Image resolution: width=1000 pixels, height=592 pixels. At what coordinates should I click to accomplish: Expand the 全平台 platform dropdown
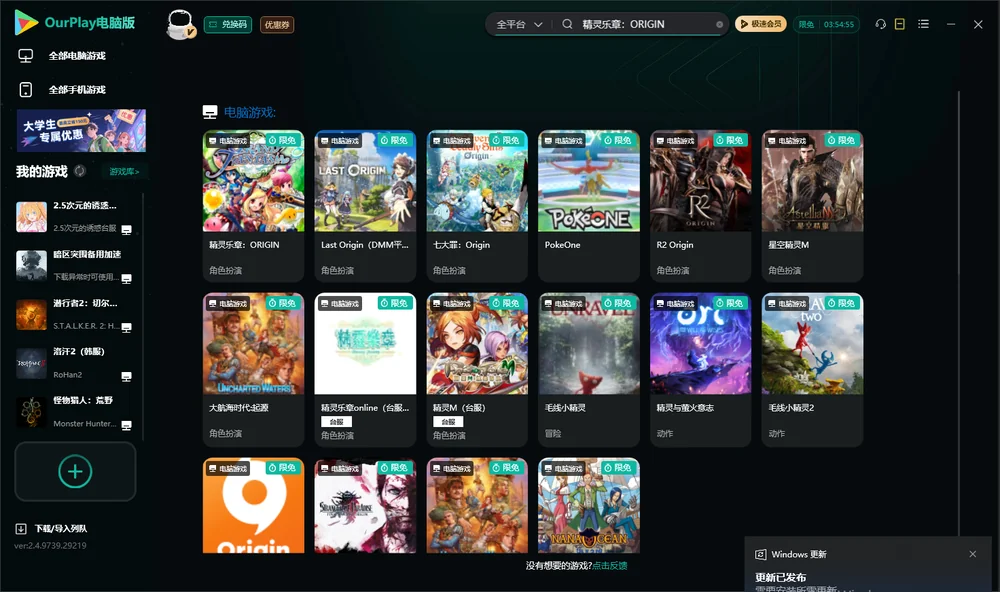(519, 24)
